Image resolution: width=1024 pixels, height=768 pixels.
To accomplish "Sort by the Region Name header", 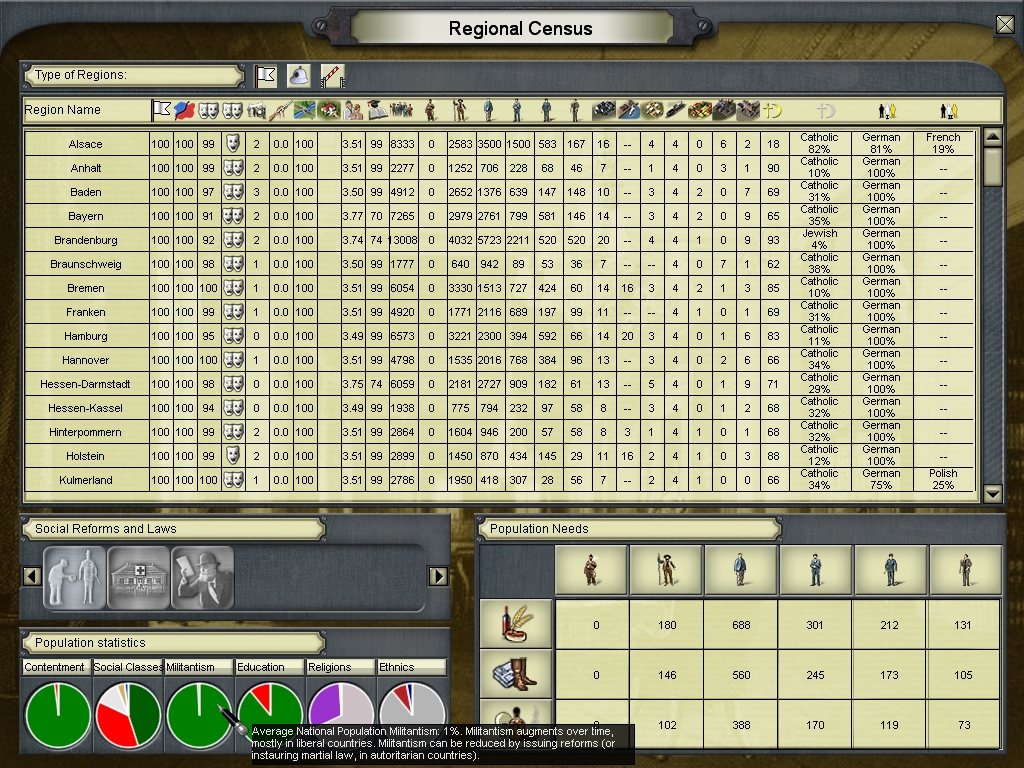I will (x=63, y=110).
